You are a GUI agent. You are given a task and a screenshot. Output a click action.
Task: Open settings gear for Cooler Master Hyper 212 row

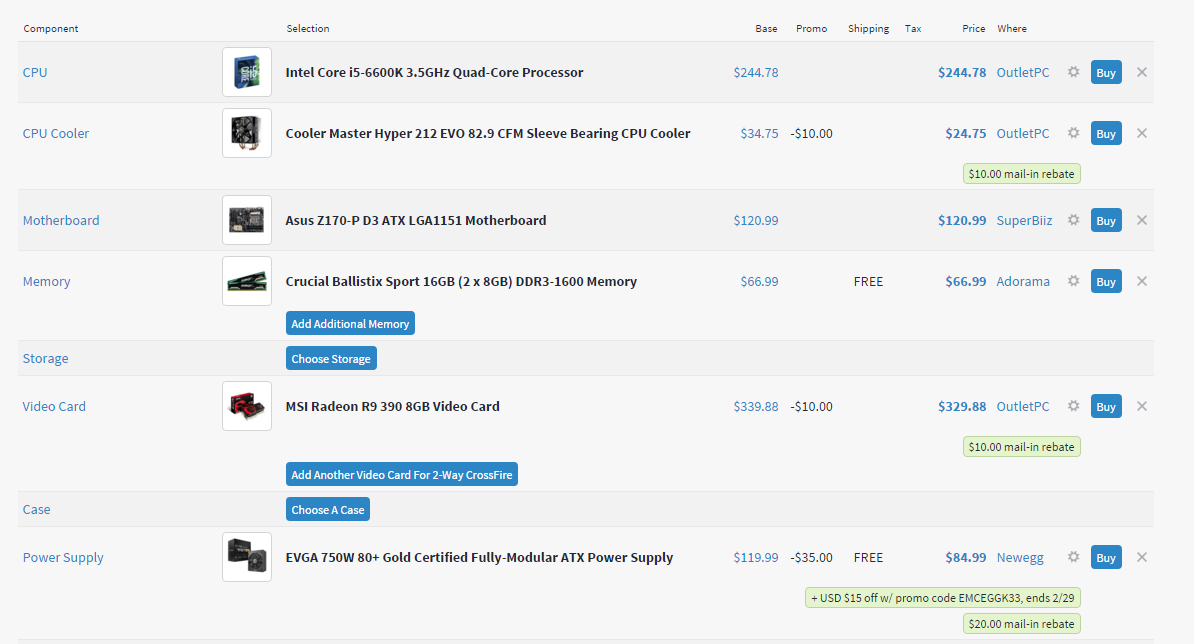(1073, 132)
